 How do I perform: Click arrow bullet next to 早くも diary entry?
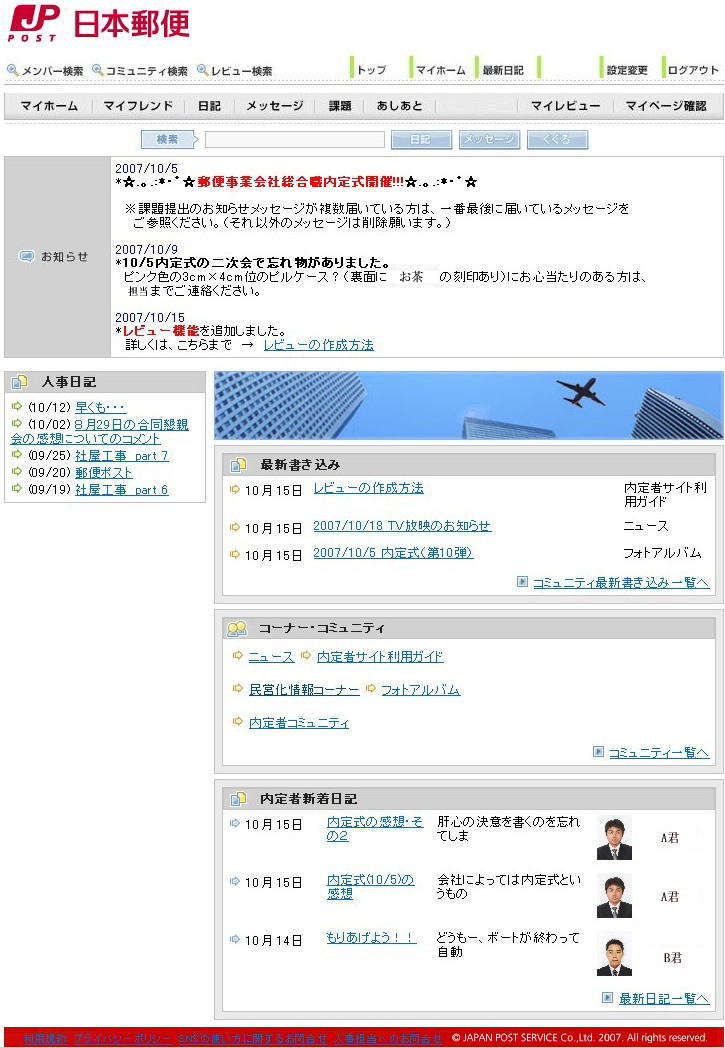pos(17,406)
